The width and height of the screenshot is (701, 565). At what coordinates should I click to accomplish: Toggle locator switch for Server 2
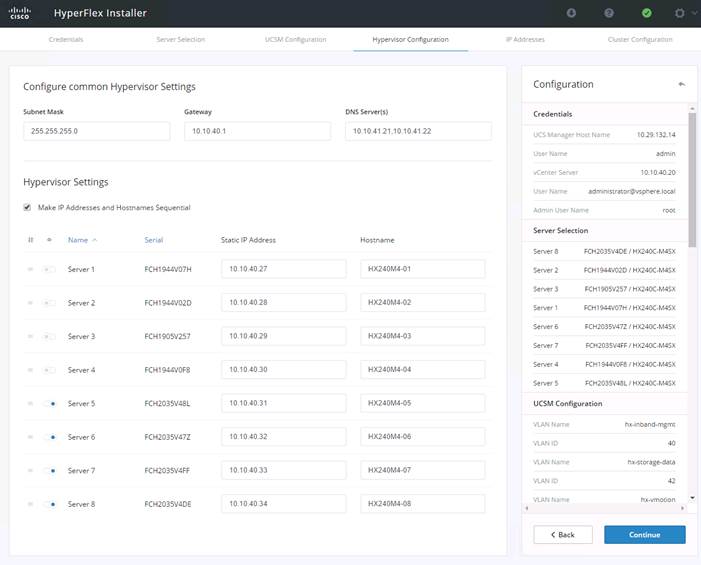[49, 303]
